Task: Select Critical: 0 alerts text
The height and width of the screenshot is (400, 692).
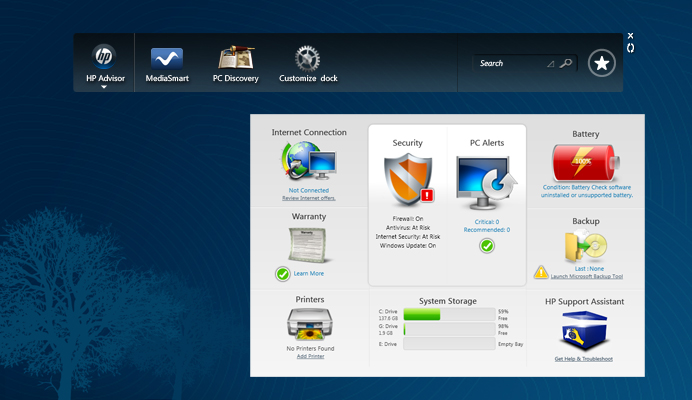Action: 487,222
